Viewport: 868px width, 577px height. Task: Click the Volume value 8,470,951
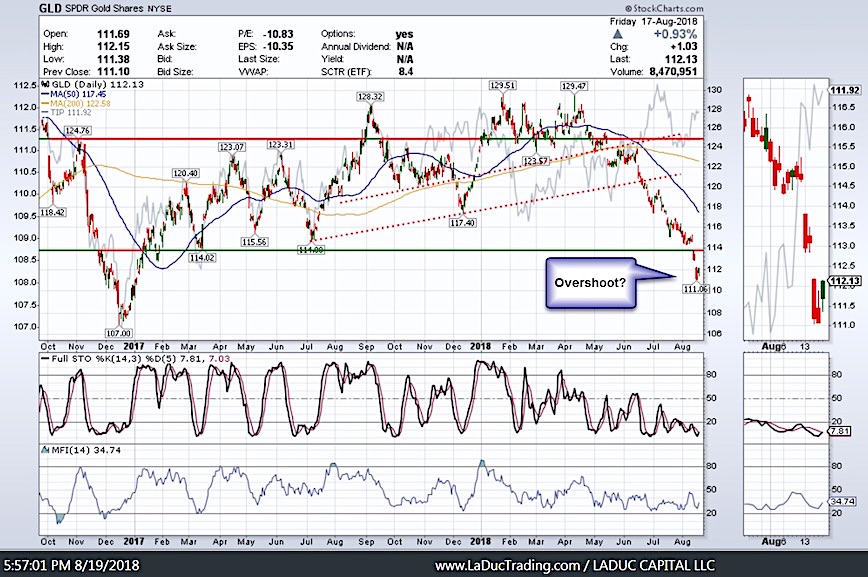[672, 71]
